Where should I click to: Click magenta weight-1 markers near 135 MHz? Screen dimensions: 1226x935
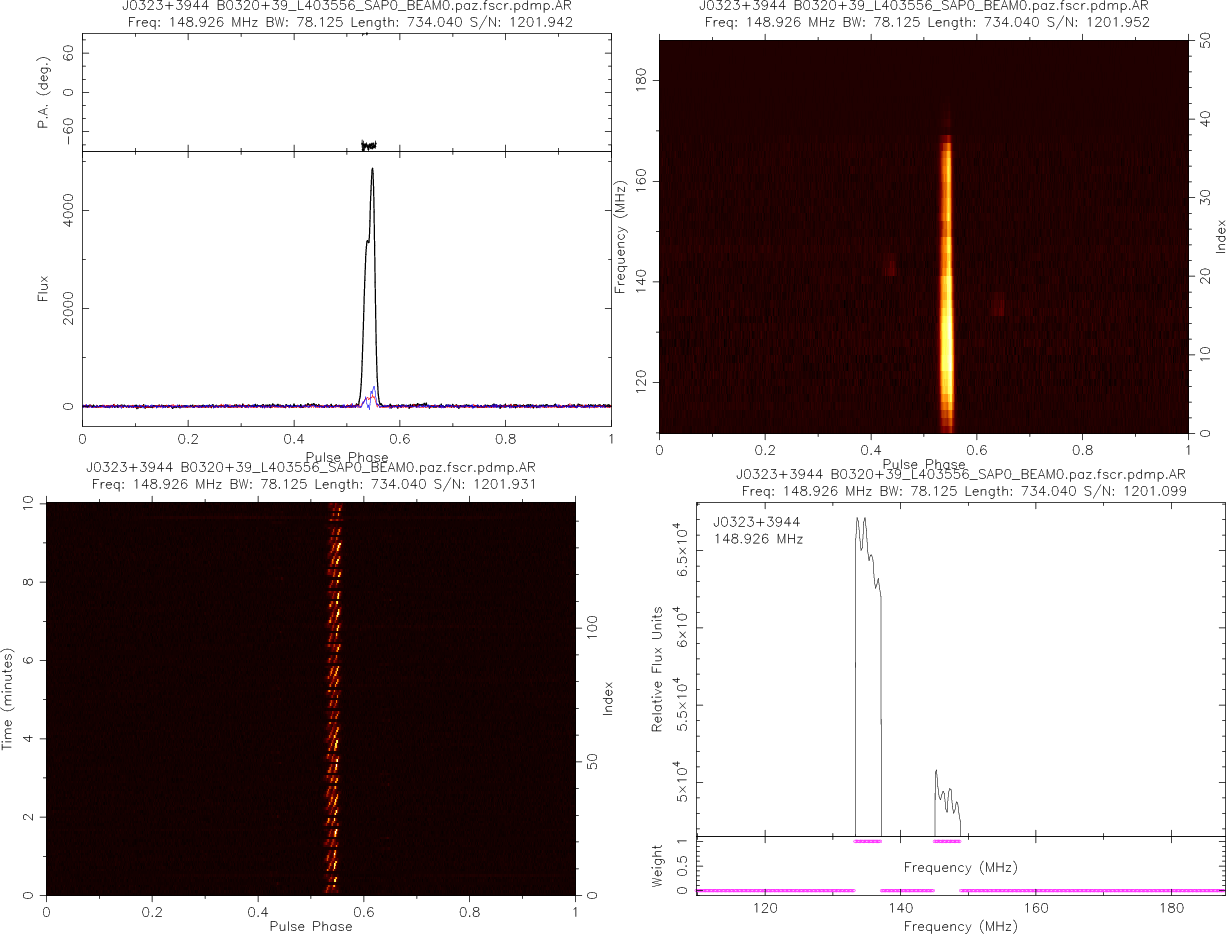(867, 842)
